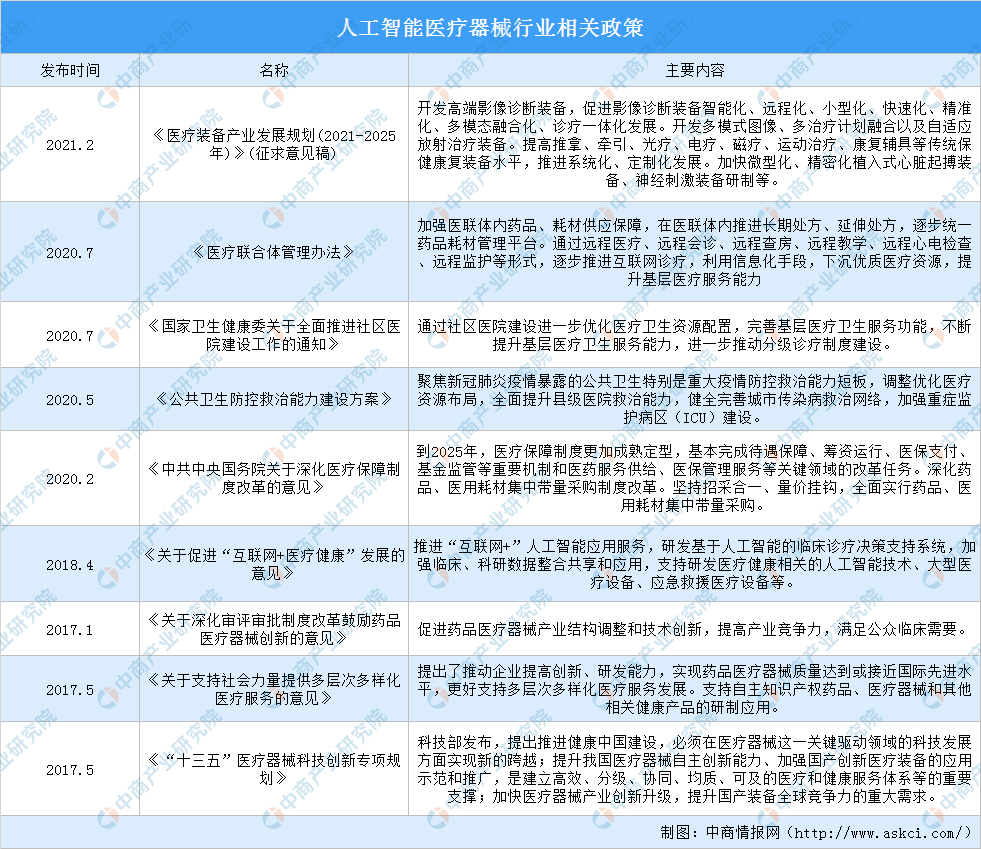Select date "2020.7" in the 医疗联合体管理办法 row

coord(70,253)
